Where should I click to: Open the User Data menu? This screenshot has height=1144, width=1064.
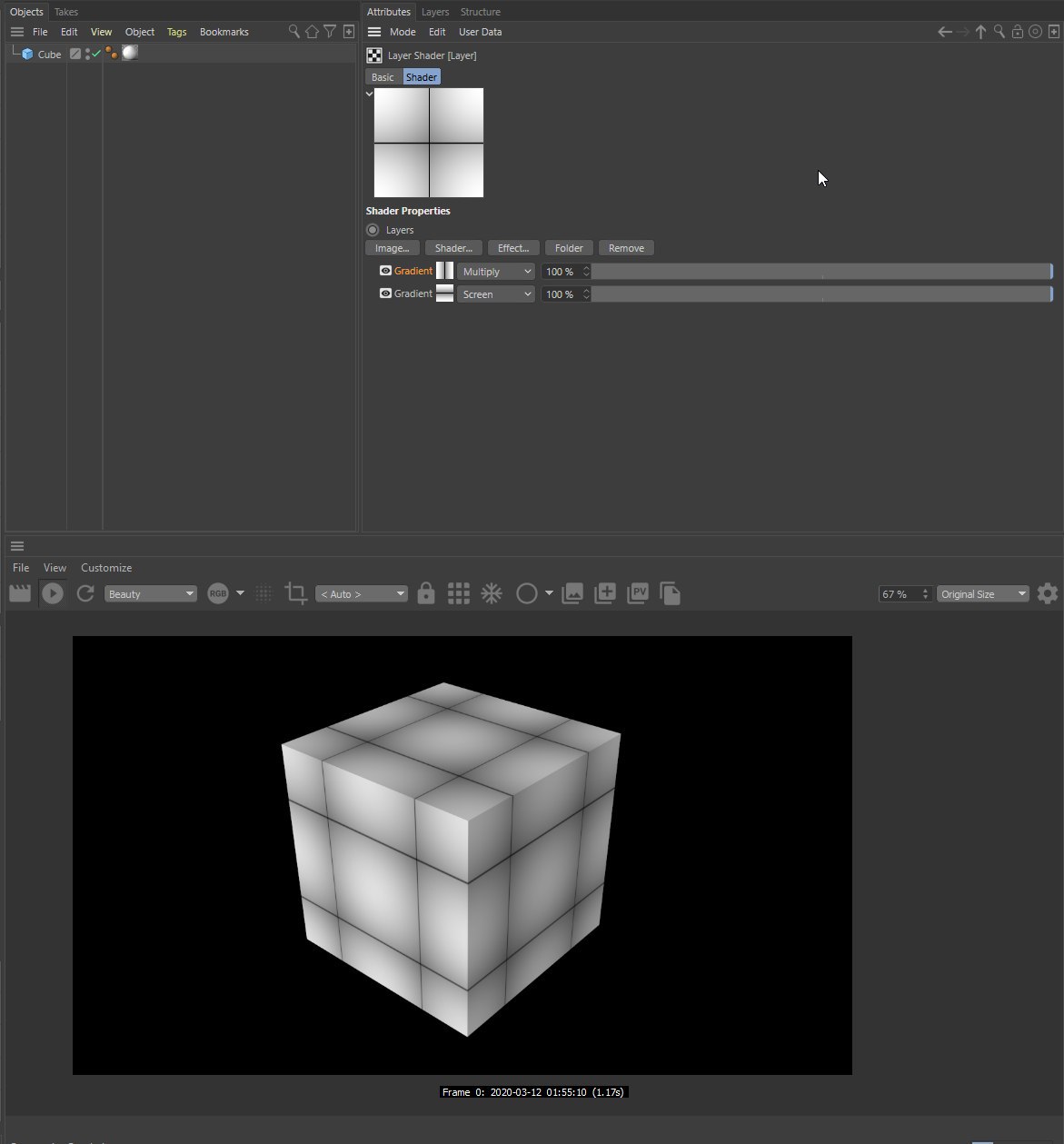point(481,32)
